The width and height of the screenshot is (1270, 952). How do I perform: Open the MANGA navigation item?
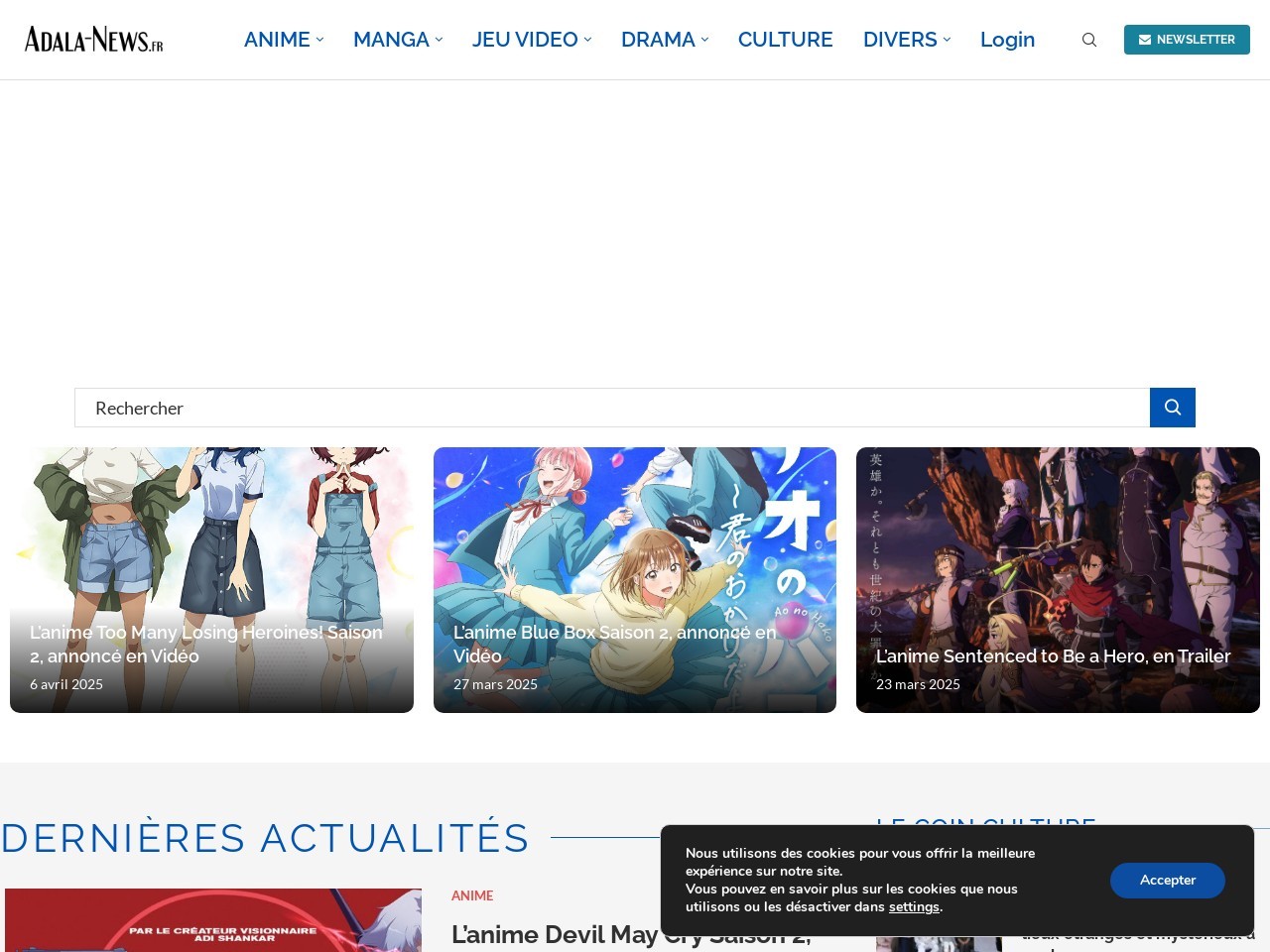pyautogui.click(x=391, y=40)
